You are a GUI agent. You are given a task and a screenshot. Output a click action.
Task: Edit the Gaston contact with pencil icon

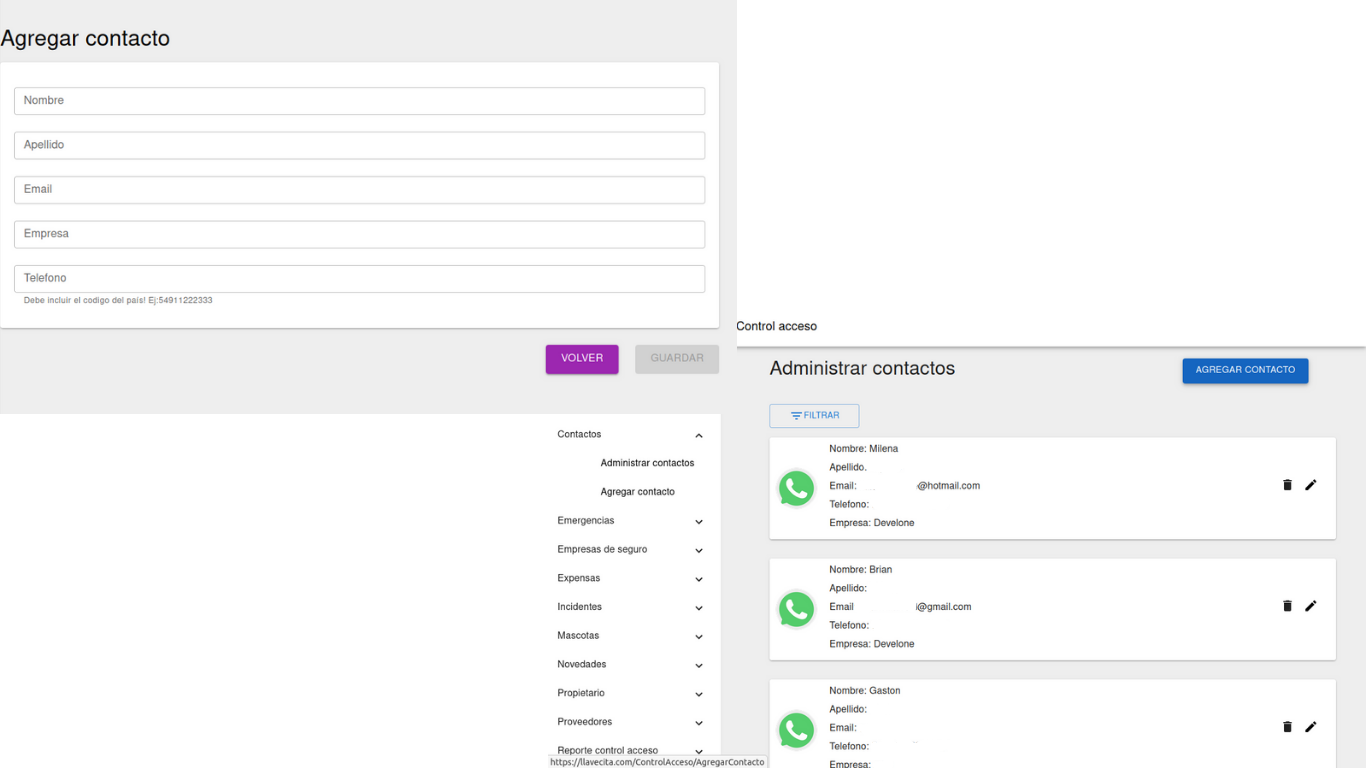1311,727
